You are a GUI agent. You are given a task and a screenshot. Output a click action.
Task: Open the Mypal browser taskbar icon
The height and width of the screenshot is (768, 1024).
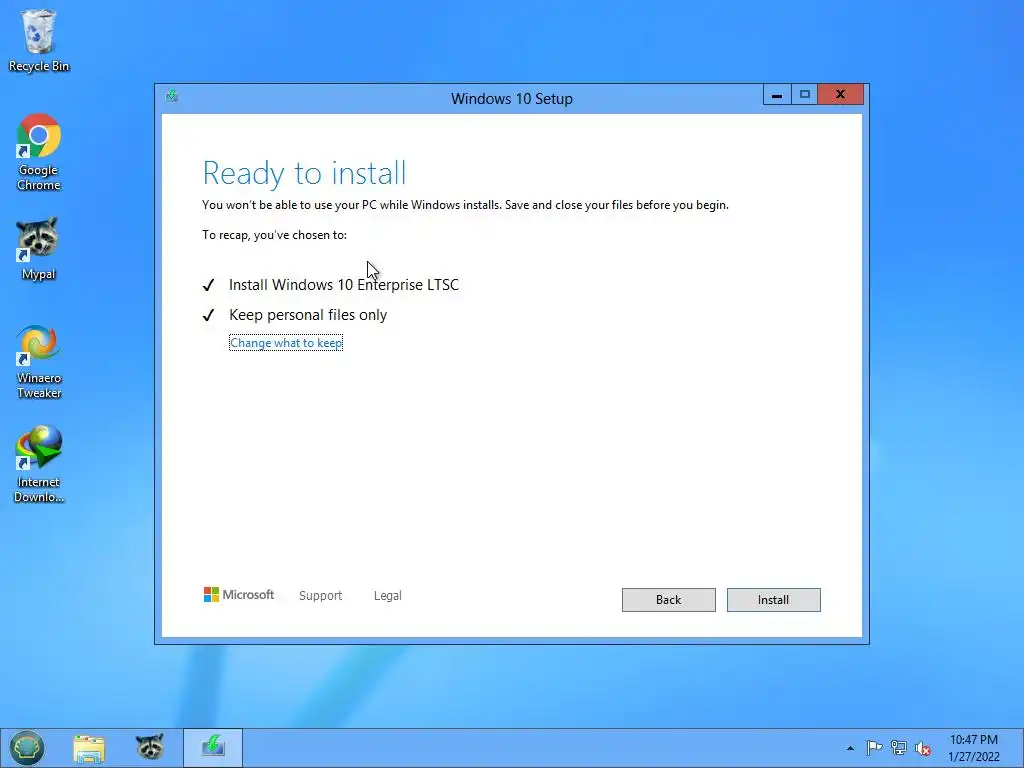(150, 747)
